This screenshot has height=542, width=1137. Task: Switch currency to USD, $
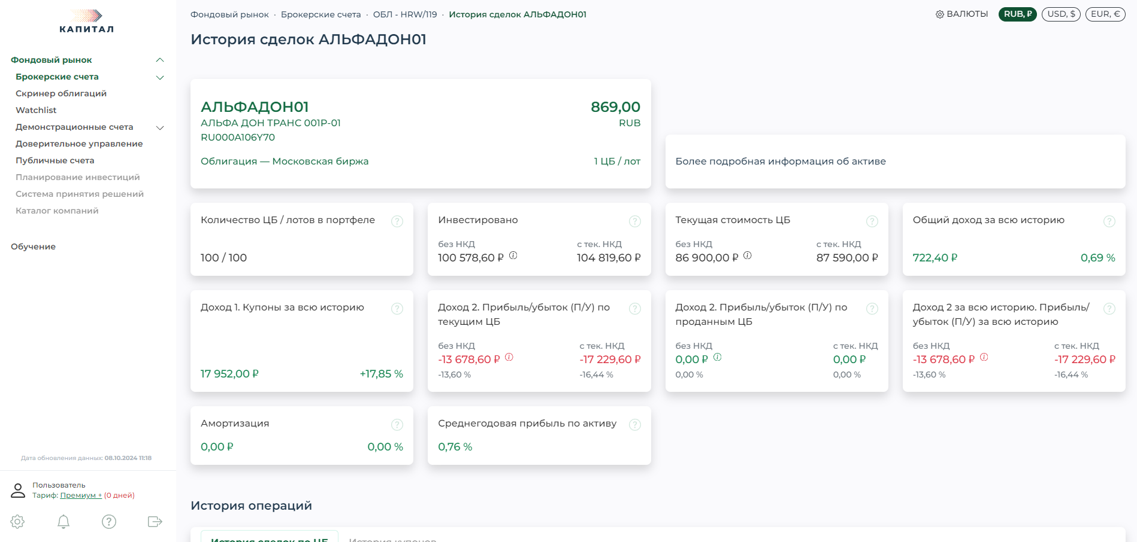click(1062, 15)
